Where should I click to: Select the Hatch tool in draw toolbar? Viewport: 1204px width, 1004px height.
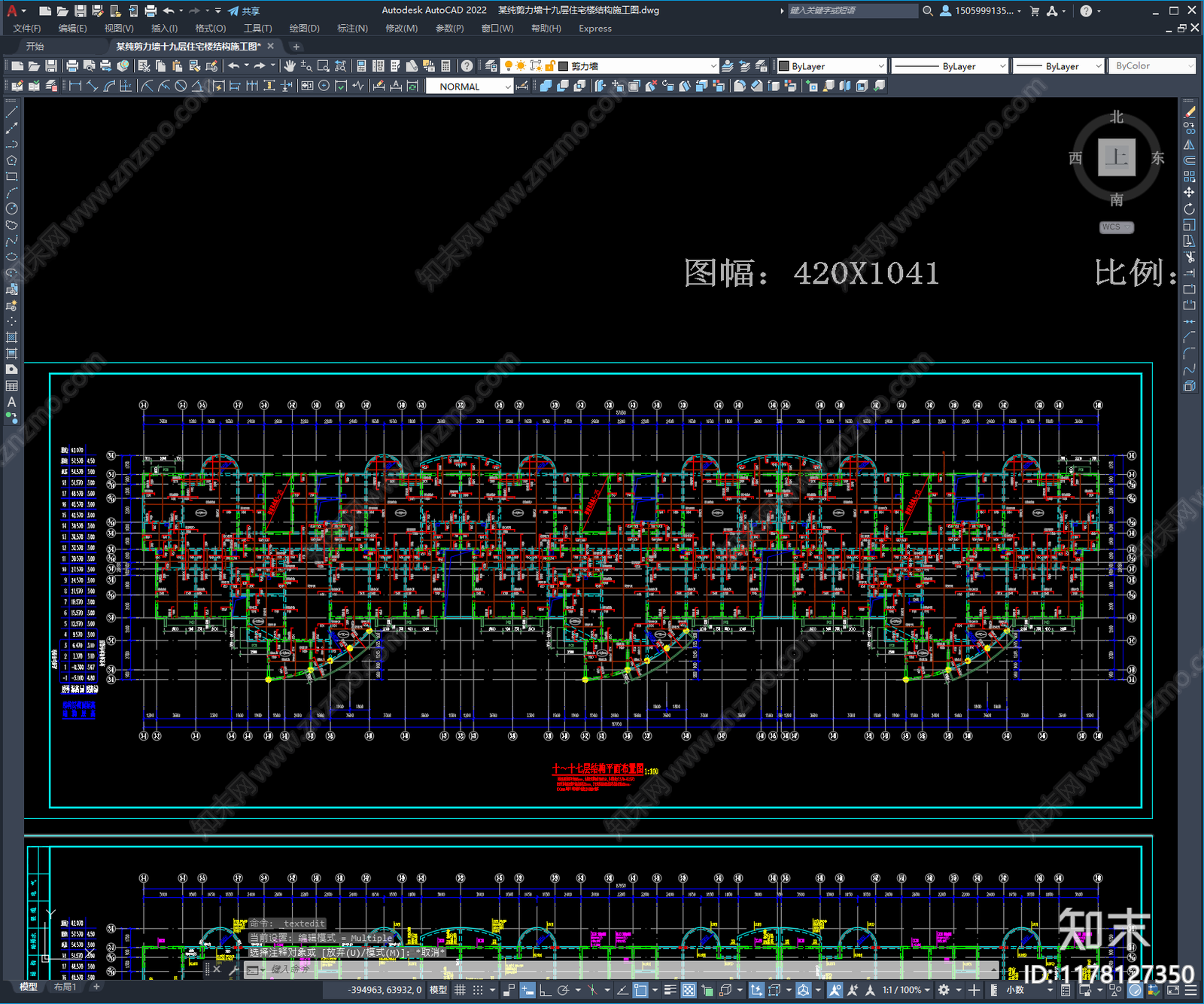coord(11,337)
